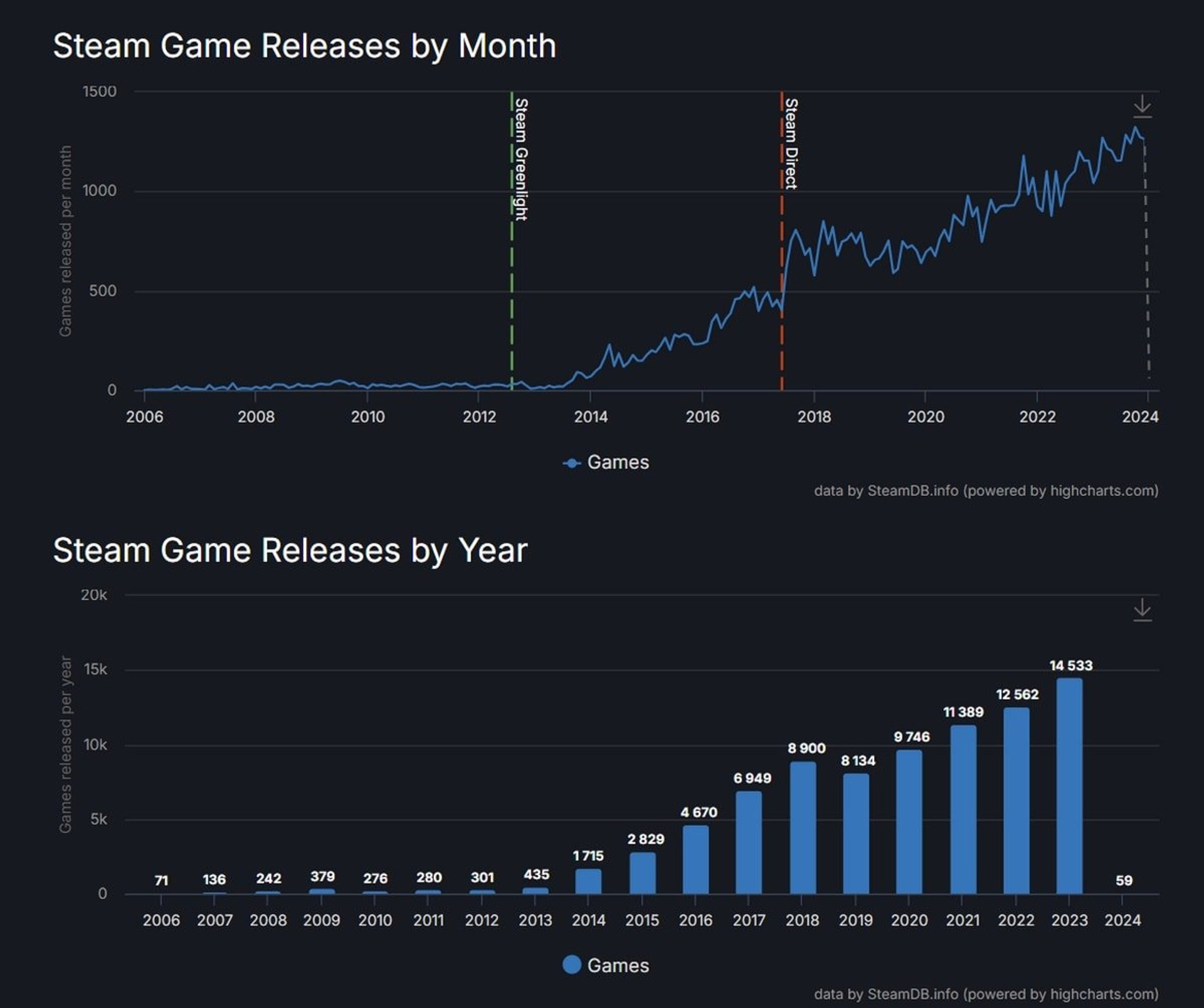The width and height of the screenshot is (1204, 1008).
Task: Select the 2018 bar labeled 8 900
Action: (x=803, y=828)
